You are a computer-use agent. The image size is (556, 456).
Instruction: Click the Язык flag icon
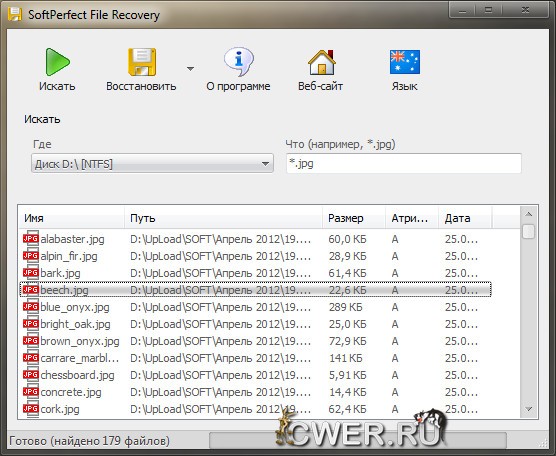(x=405, y=62)
